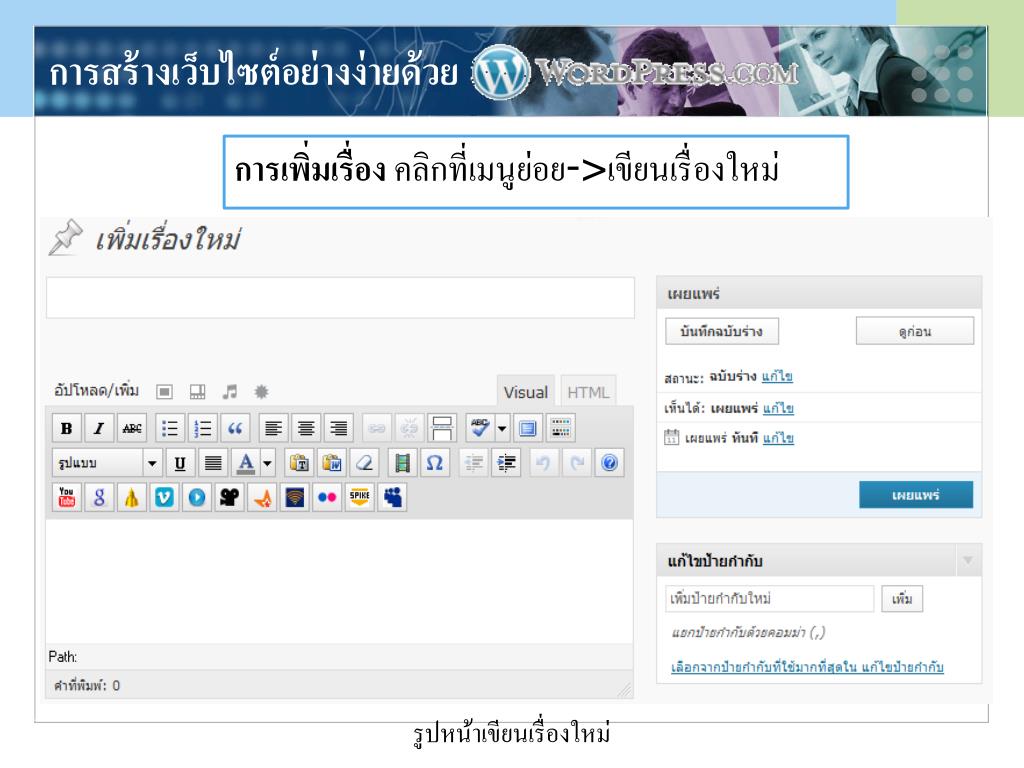Show or hide the kitchen sink toolbar
1024x768 pixels.
click(x=561, y=428)
